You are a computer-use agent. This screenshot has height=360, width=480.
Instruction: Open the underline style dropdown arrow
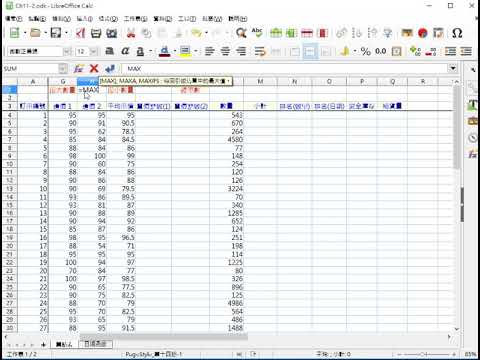click(151, 51)
